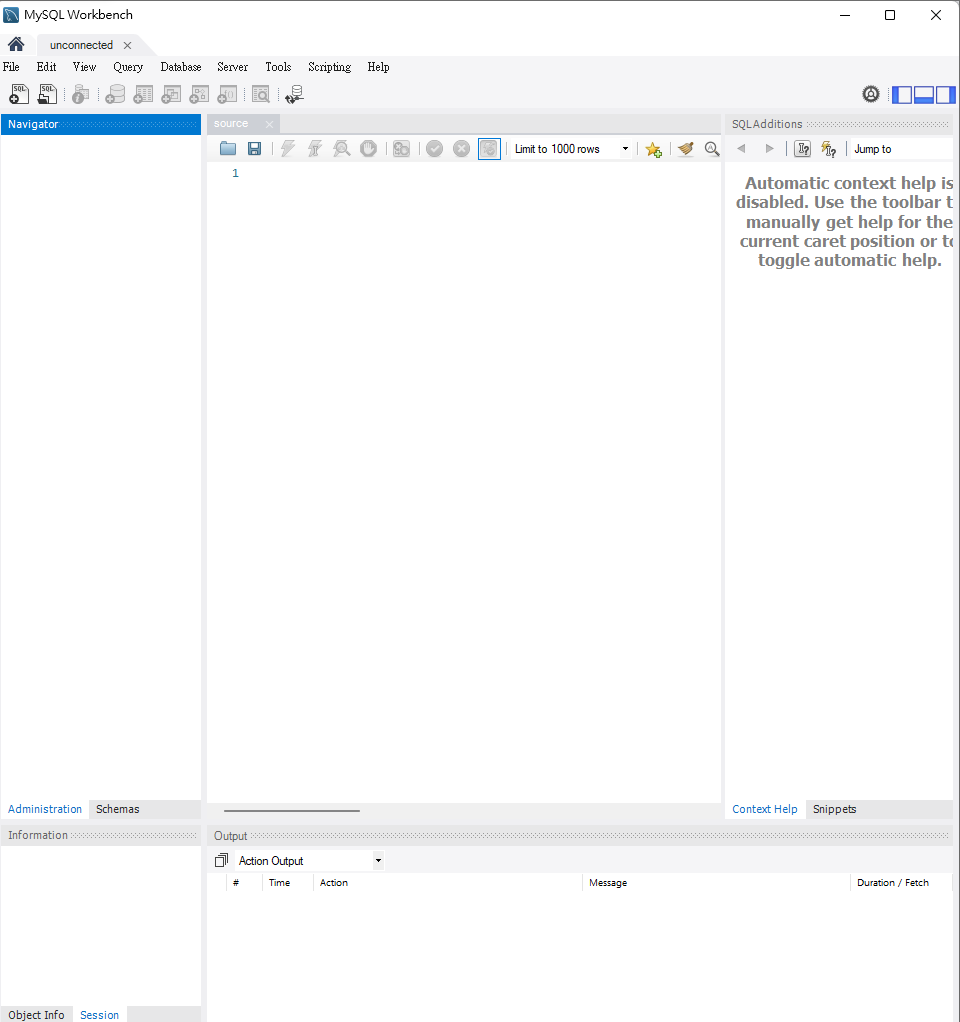Click the Jump to topic field
The width and height of the screenshot is (960, 1022).
901,149
